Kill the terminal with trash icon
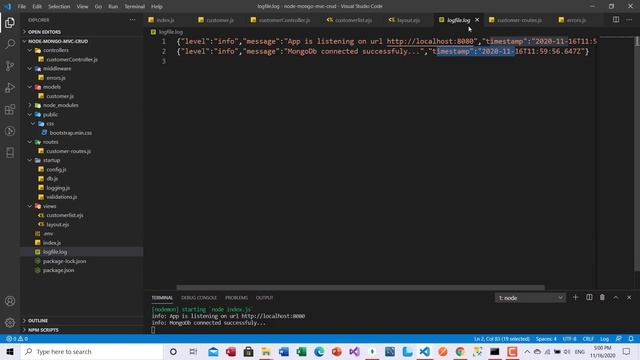 pyautogui.click(x=602, y=298)
